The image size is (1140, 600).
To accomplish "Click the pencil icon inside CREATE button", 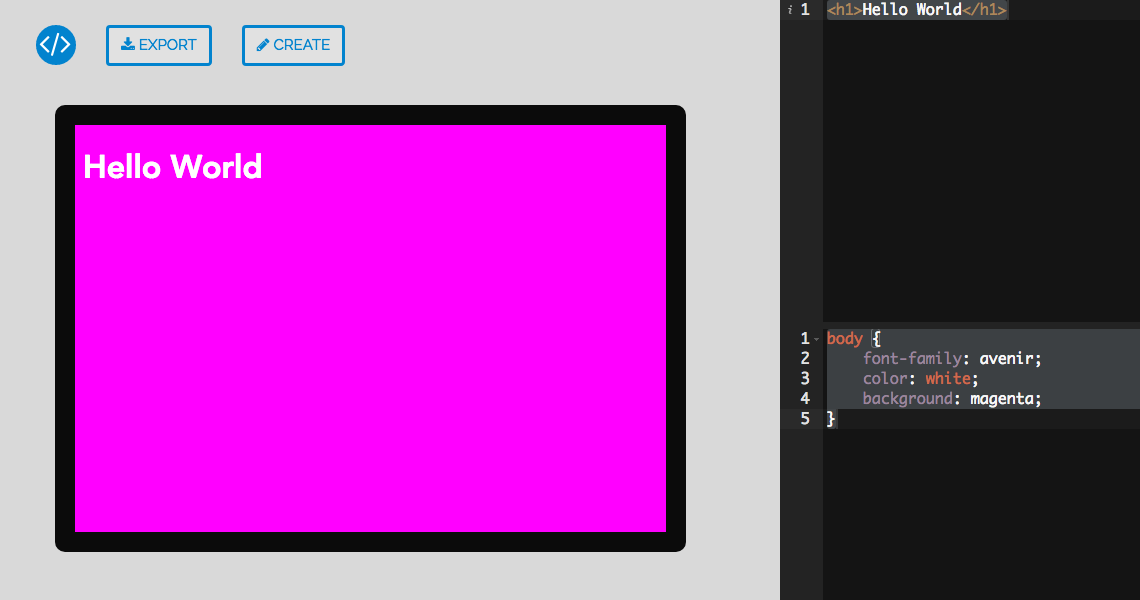I will tap(262, 44).
